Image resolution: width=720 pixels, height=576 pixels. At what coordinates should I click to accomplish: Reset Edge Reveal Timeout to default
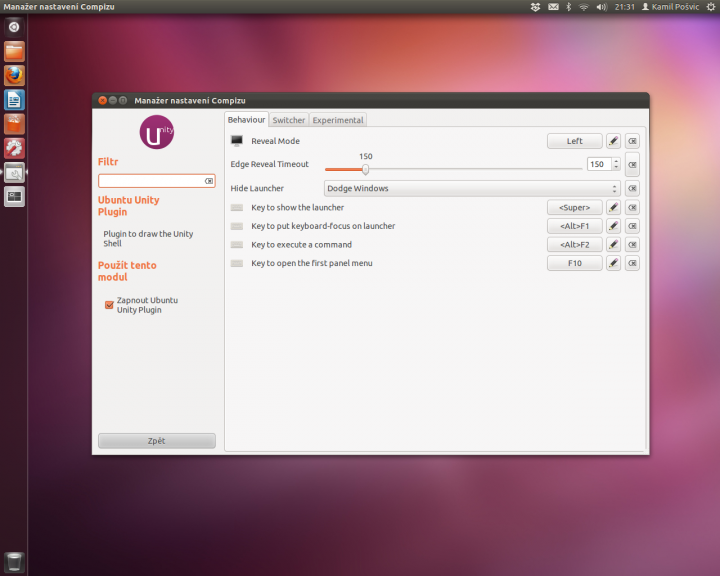tap(632, 164)
